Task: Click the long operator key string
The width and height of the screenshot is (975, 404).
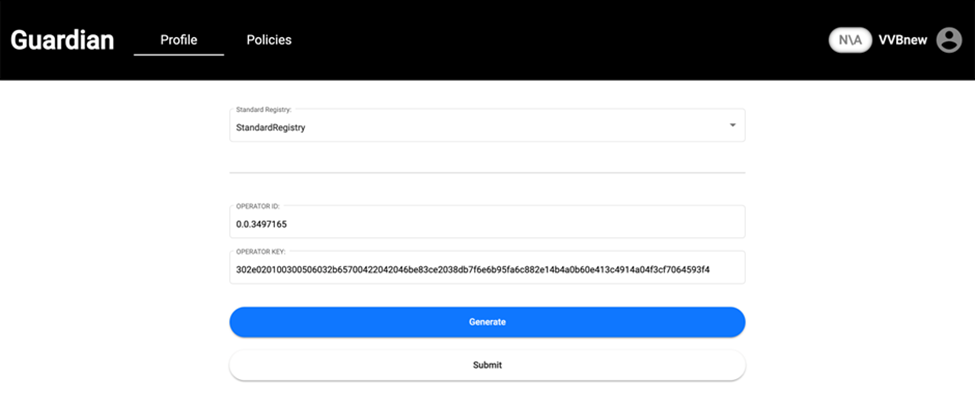Action: click(x=472, y=270)
